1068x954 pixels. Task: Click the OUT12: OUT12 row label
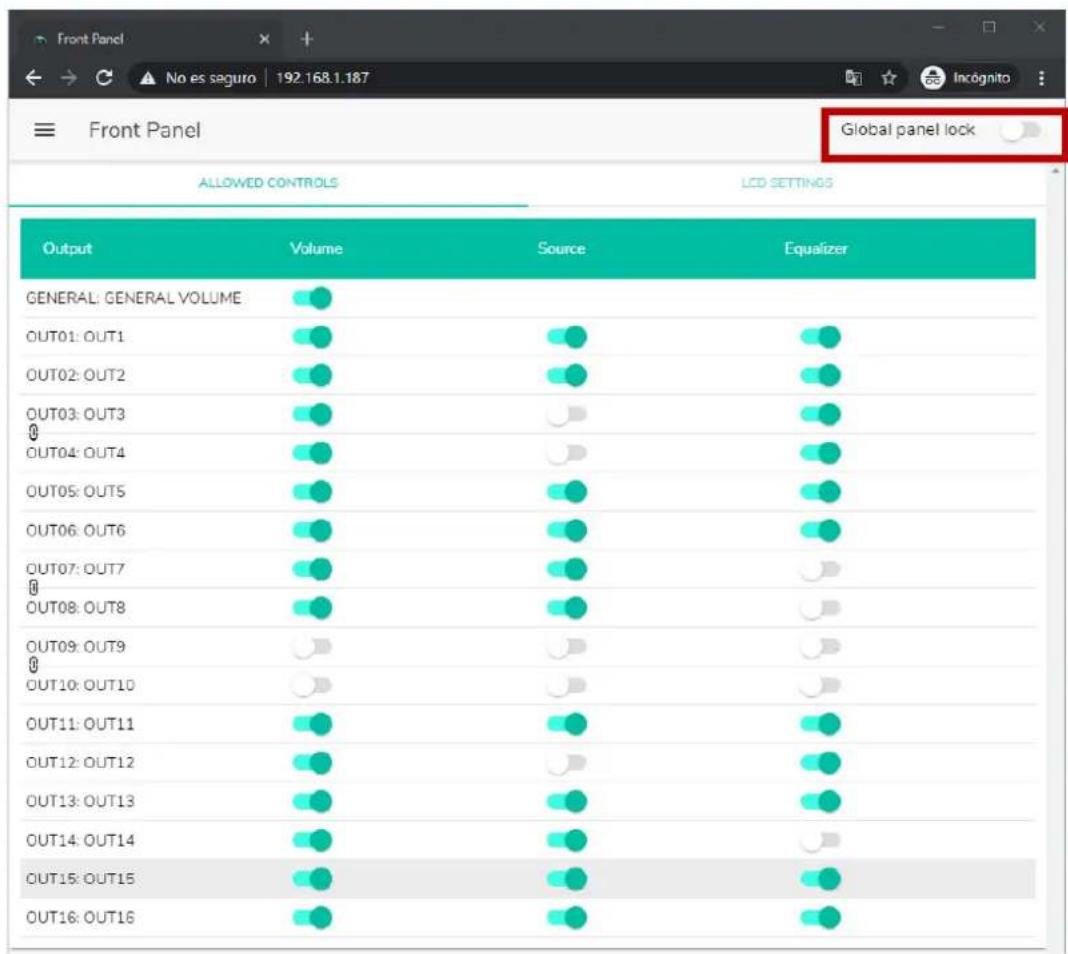[80, 763]
